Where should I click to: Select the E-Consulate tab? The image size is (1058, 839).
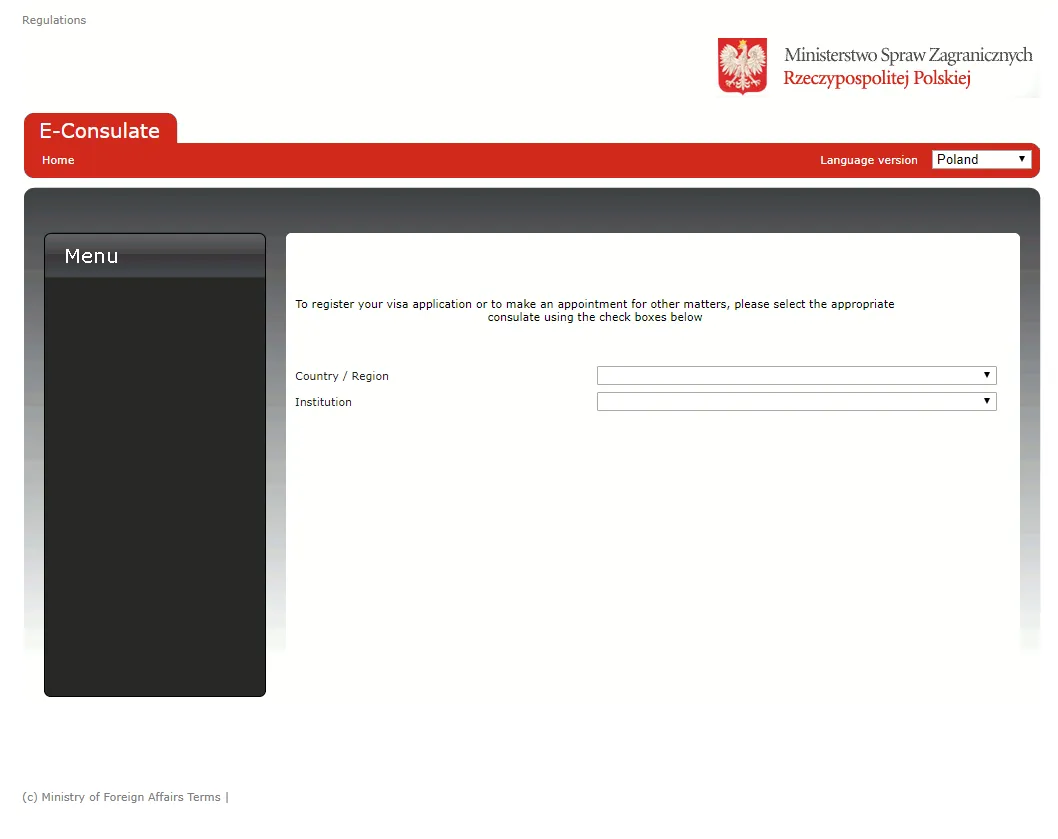click(100, 130)
